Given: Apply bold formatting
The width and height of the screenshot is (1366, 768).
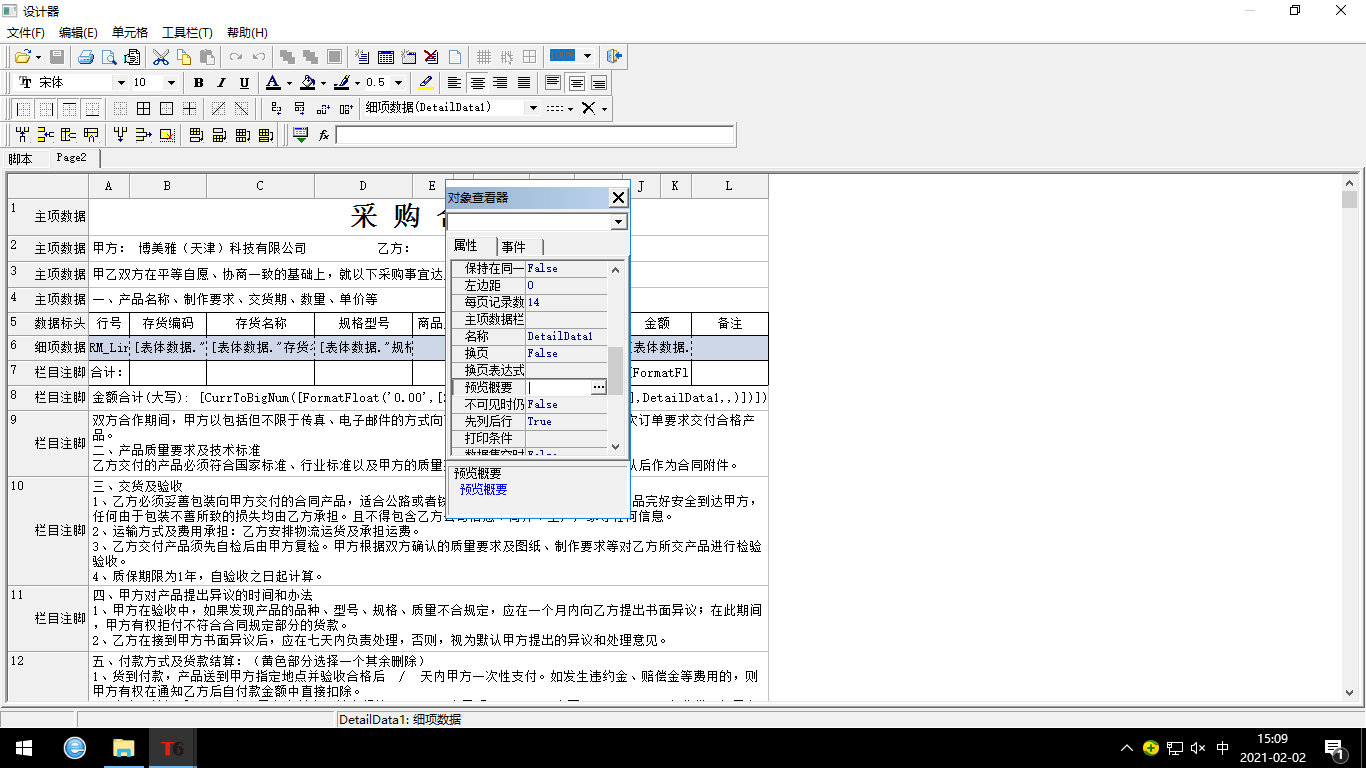Looking at the screenshot, I should click(x=198, y=82).
